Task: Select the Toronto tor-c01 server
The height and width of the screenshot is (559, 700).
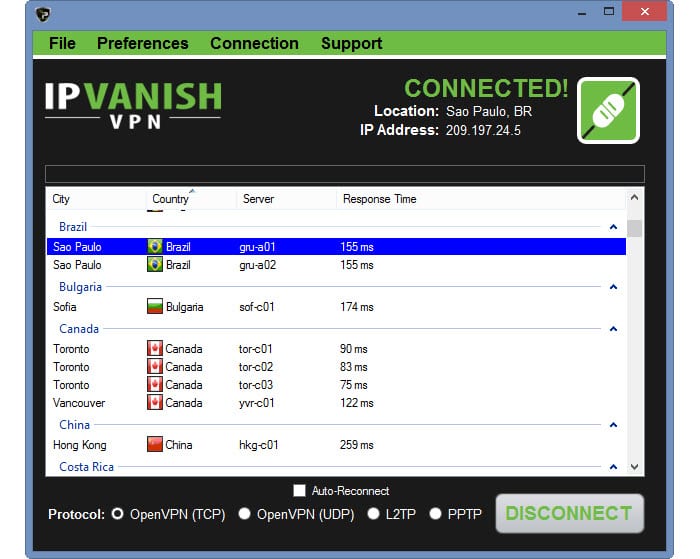Action: pyautogui.click(x=336, y=348)
